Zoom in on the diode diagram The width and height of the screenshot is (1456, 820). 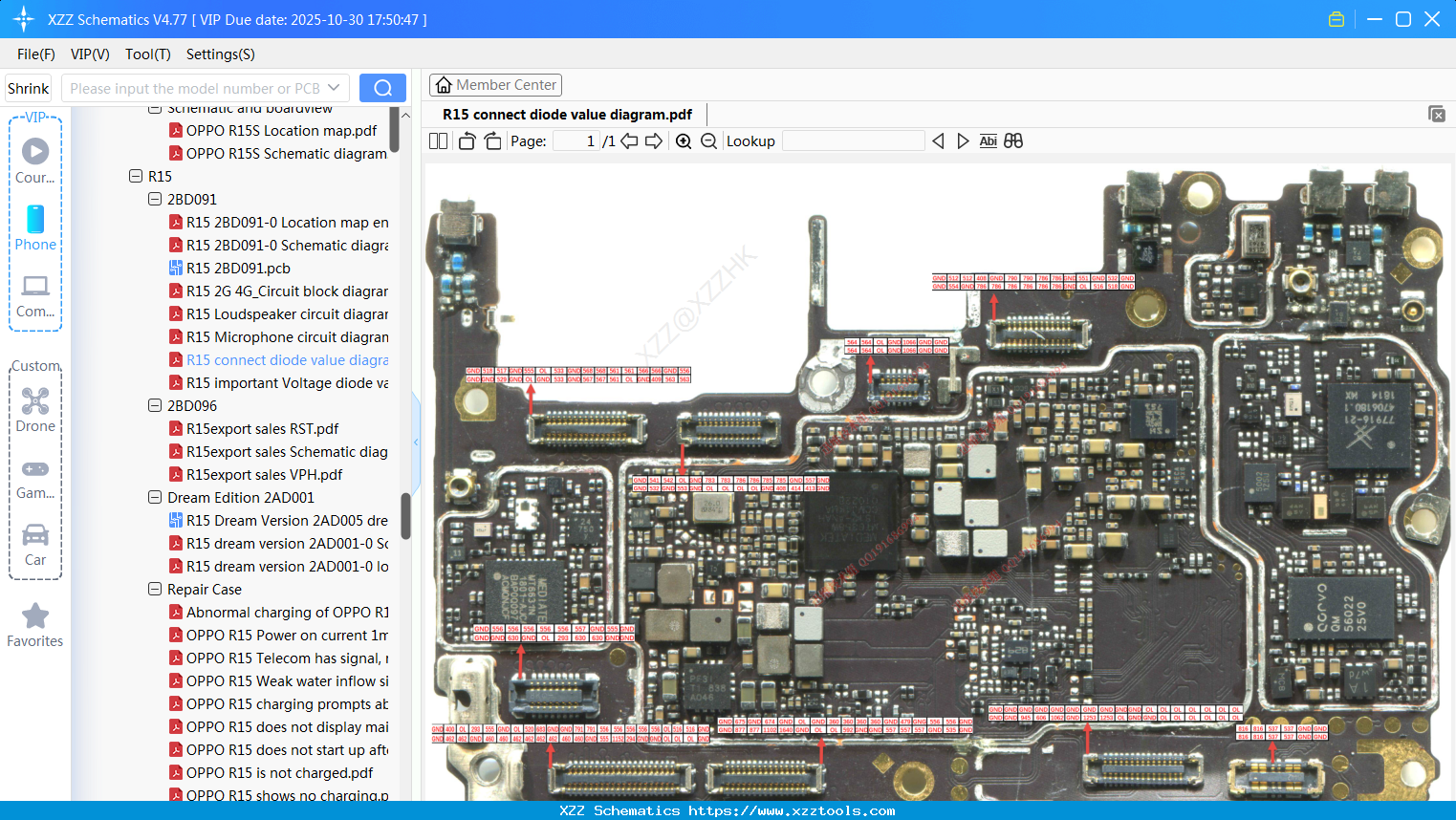point(684,141)
